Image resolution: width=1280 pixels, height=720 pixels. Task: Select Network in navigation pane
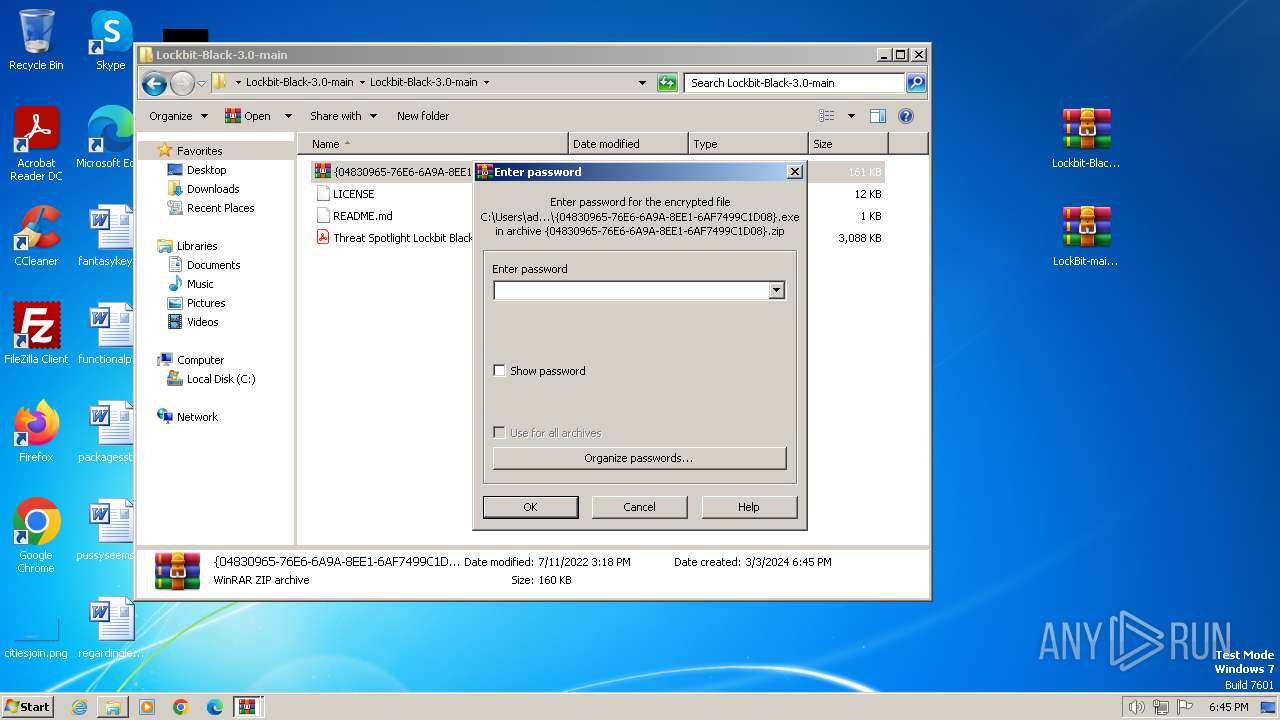(x=197, y=417)
